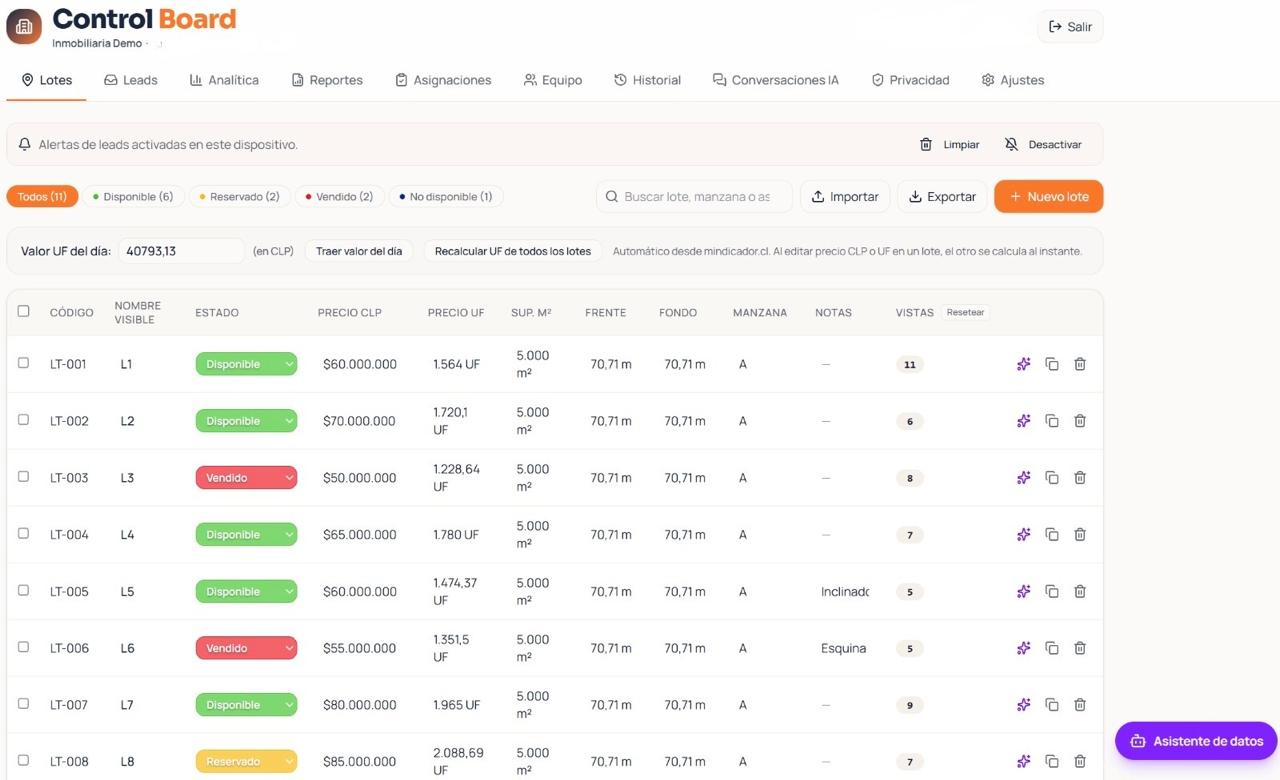The width and height of the screenshot is (1280, 780).
Task: Click the Salir logout button
Action: pyautogui.click(x=1070, y=27)
